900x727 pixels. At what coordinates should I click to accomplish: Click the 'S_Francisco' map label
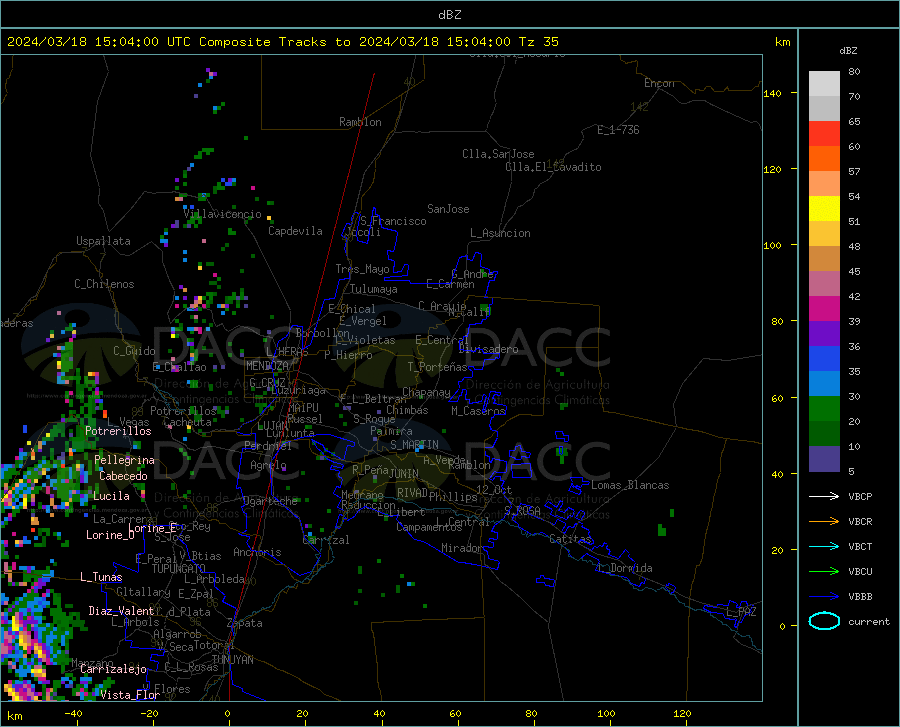click(x=393, y=221)
